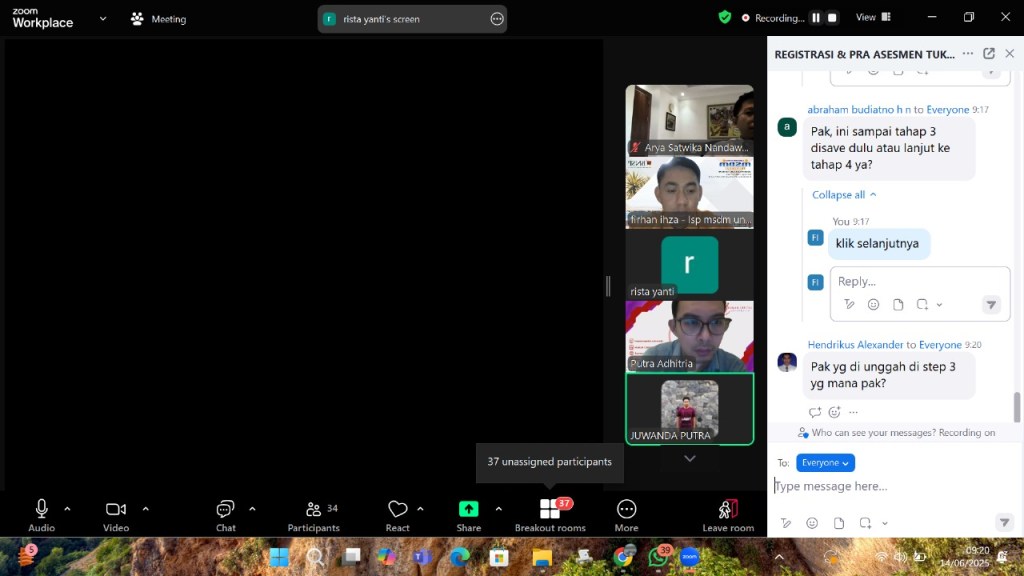The image size is (1024, 576).
Task: Toggle the microphone Audio button
Action: (42, 509)
